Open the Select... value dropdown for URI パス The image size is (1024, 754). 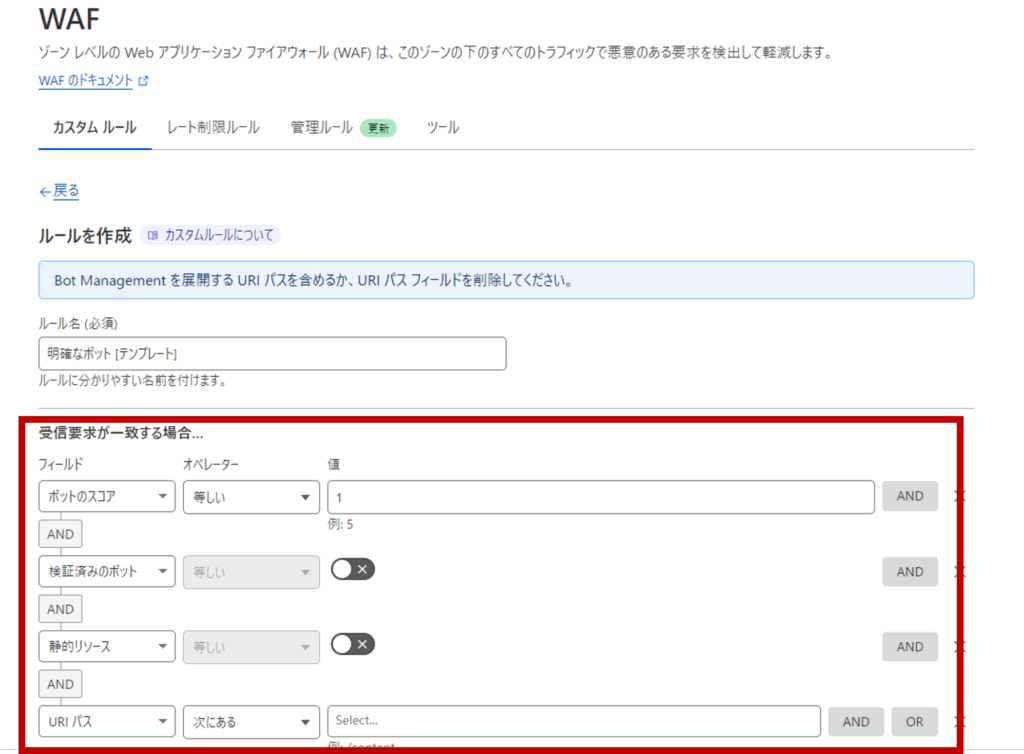(x=574, y=721)
